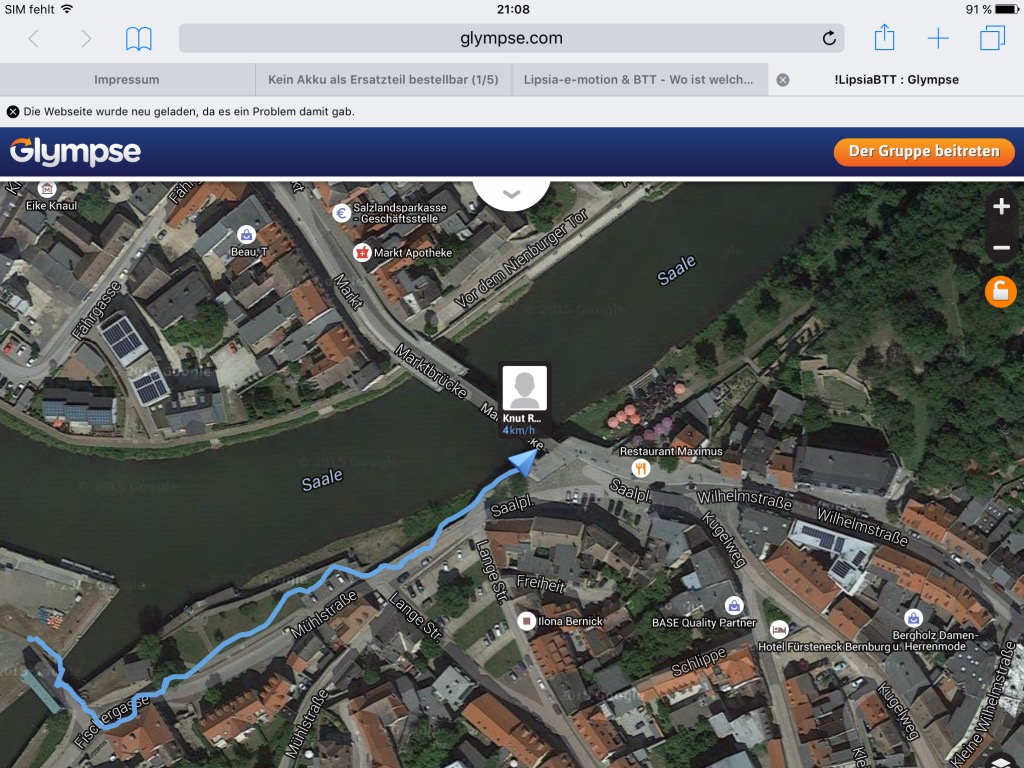Zoom in on the map

pyautogui.click(x=1001, y=207)
